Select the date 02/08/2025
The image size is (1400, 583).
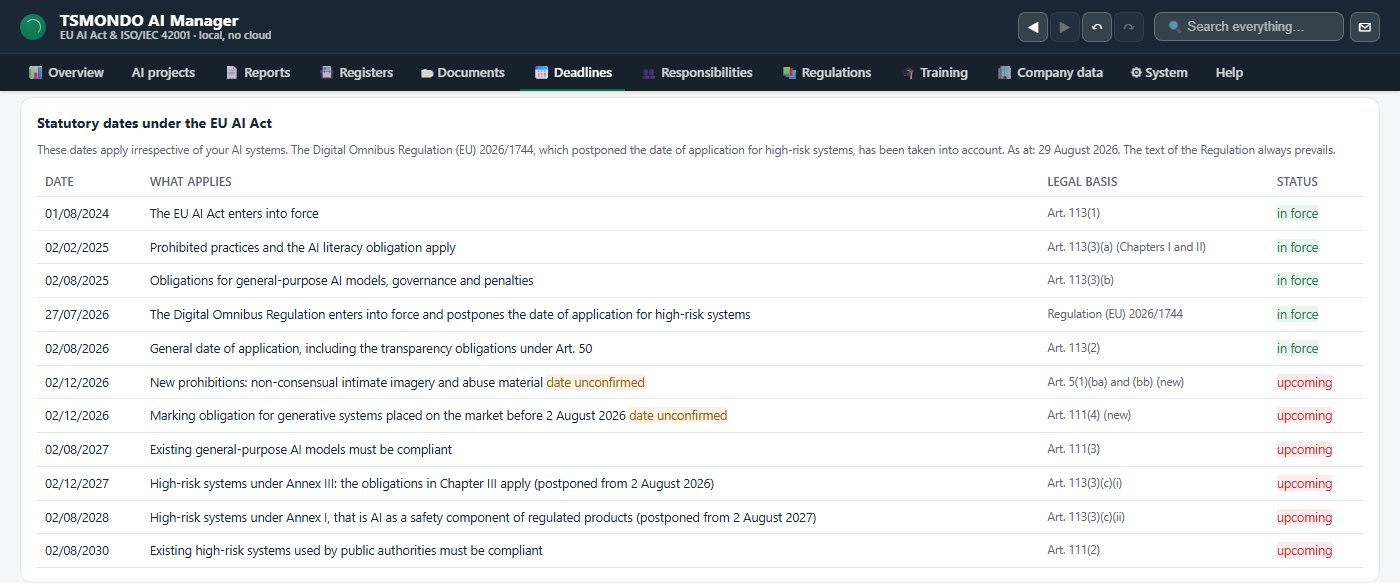(x=77, y=281)
